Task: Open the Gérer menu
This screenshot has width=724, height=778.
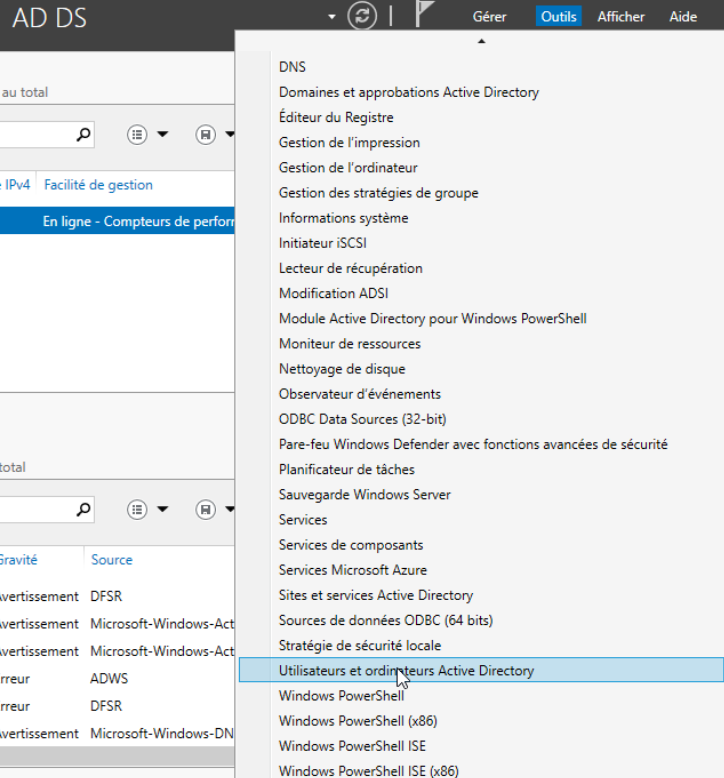Action: point(489,17)
